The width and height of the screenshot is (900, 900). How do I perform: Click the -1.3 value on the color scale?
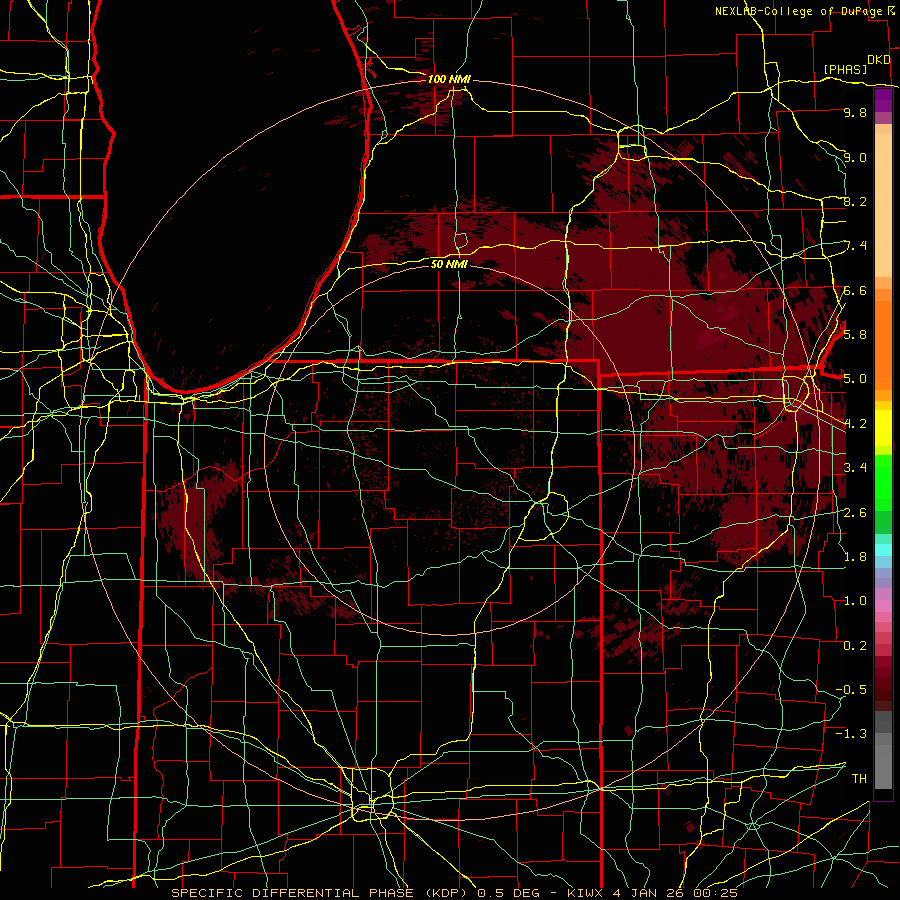(851, 734)
